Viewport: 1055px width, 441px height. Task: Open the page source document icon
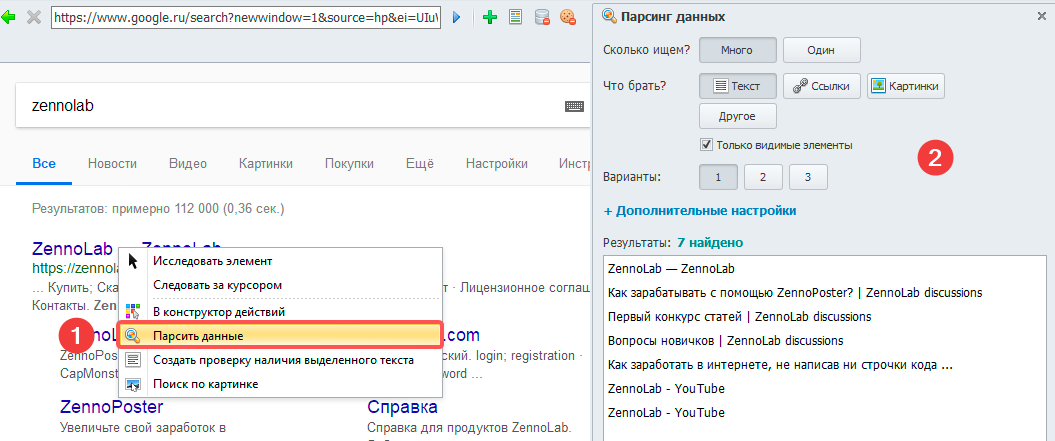click(516, 18)
